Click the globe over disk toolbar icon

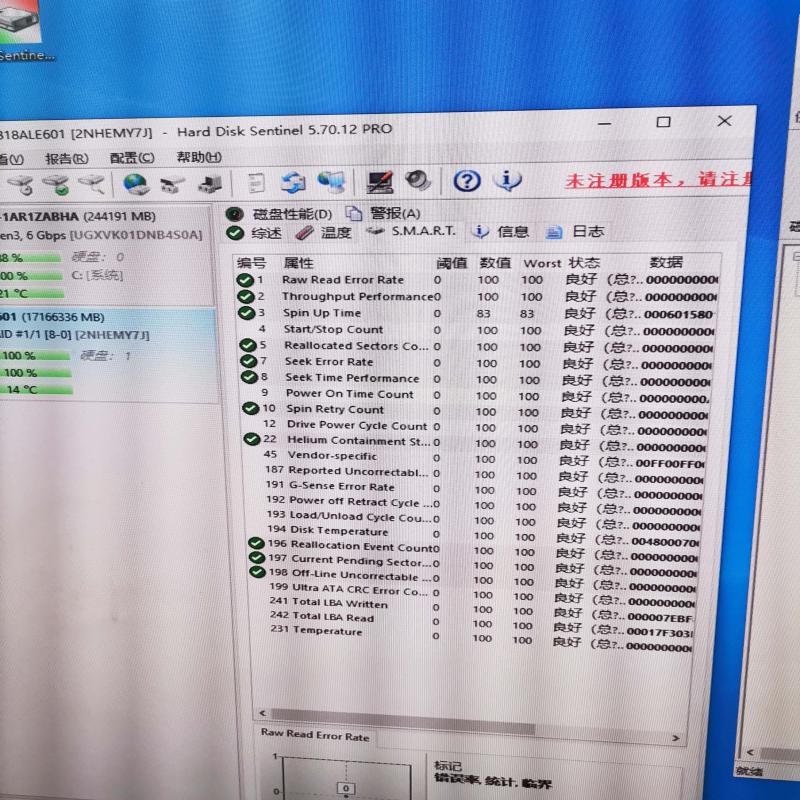pyautogui.click(x=136, y=184)
